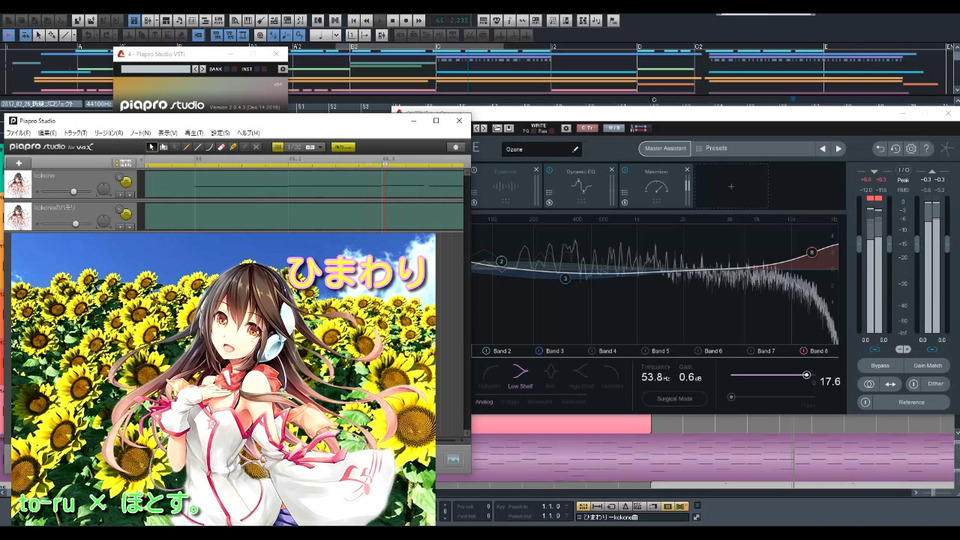Select the eraser tool in Piapro Studio
The height and width of the screenshot is (540, 960).
point(221,147)
